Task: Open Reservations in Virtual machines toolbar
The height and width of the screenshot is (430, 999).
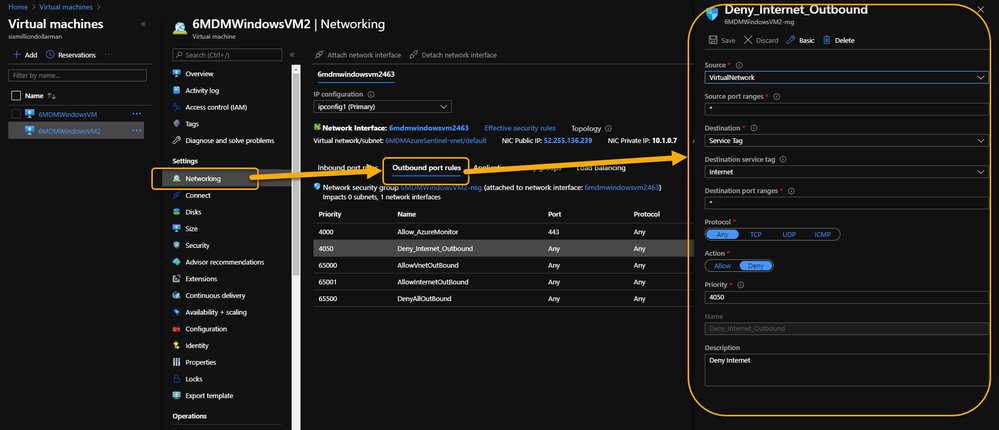Action: point(71,55)
